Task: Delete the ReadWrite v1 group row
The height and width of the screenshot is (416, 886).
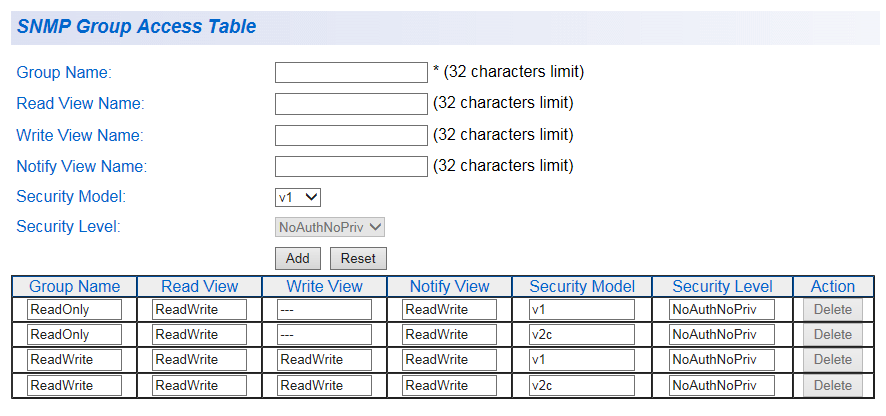Action: (833, 359)
